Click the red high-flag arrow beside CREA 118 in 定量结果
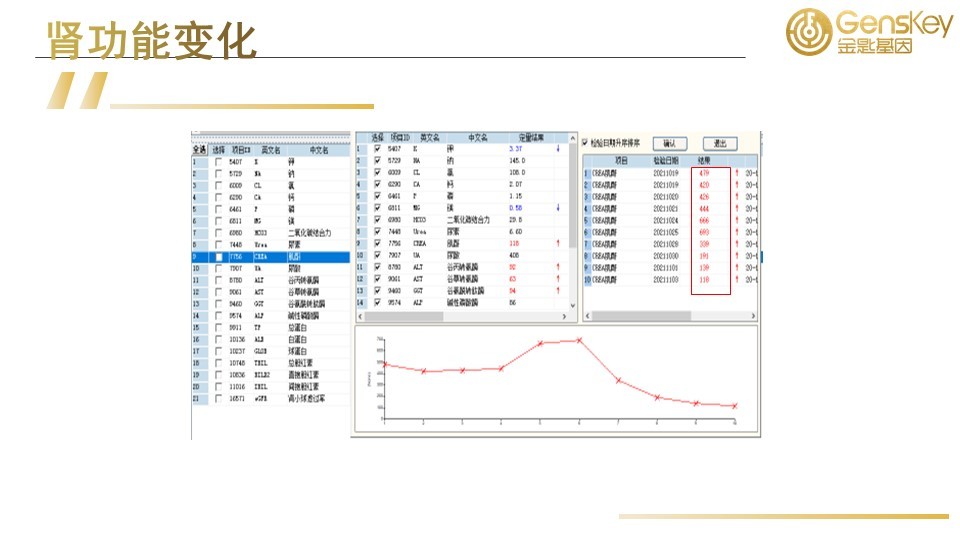This screenshot has width=960, height=540. [x=558, y=244]
